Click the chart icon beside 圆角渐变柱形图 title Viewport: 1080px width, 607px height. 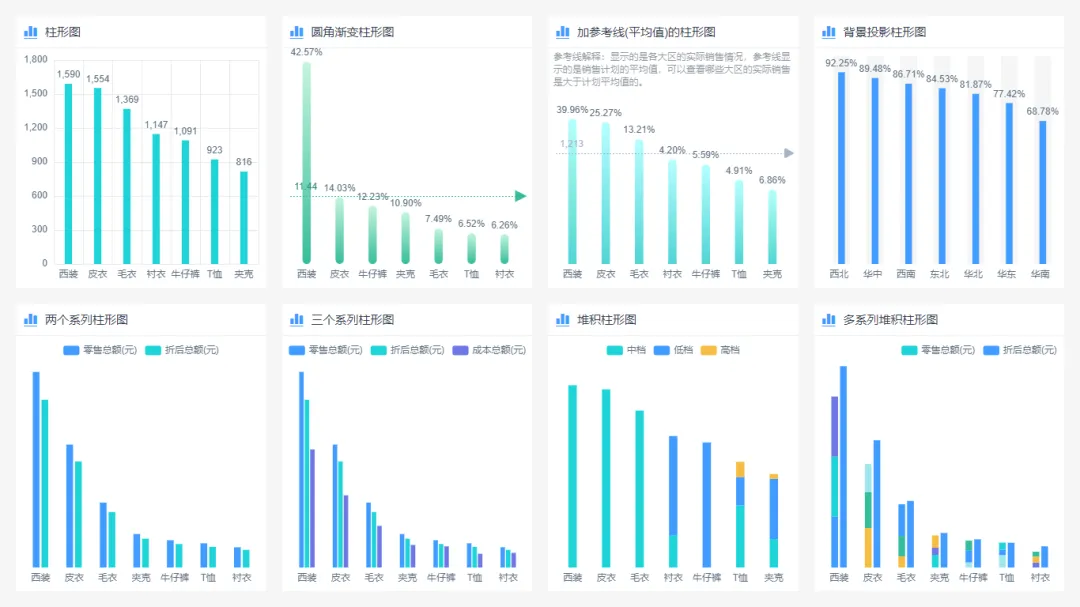(296, 32)
